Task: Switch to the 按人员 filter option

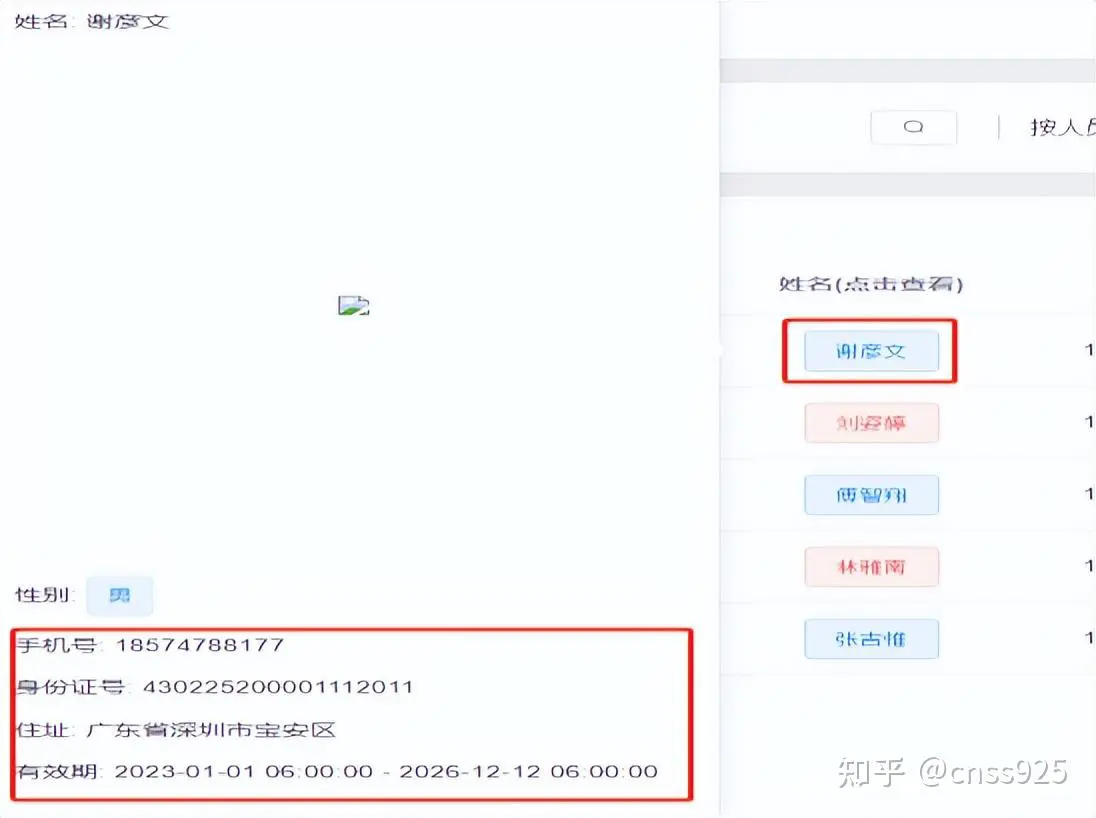Action: tap(1062, 127)
